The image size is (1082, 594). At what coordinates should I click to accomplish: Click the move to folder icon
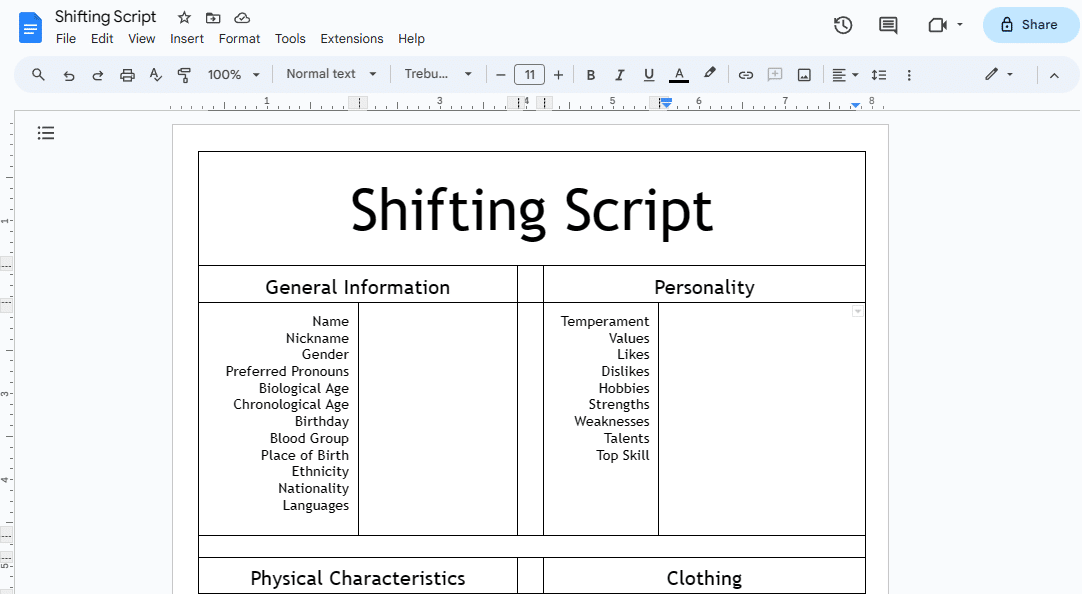coord(213,18)
